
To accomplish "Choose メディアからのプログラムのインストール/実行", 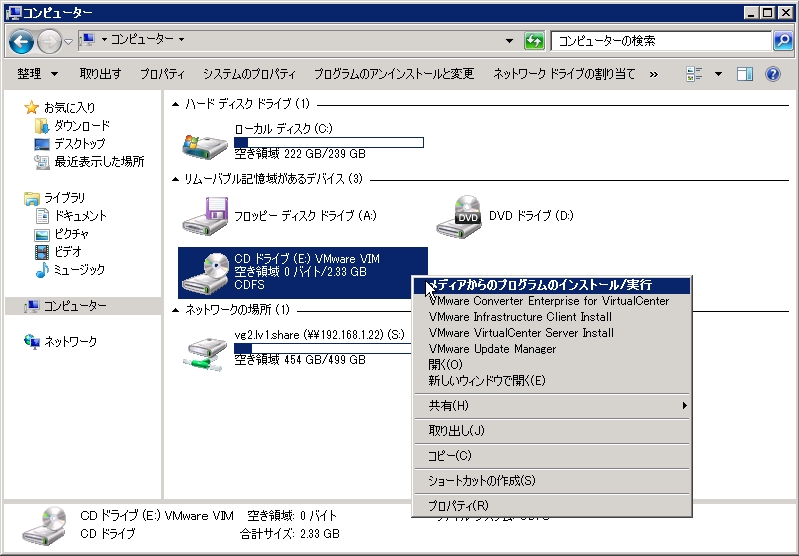I will (552, 285).
